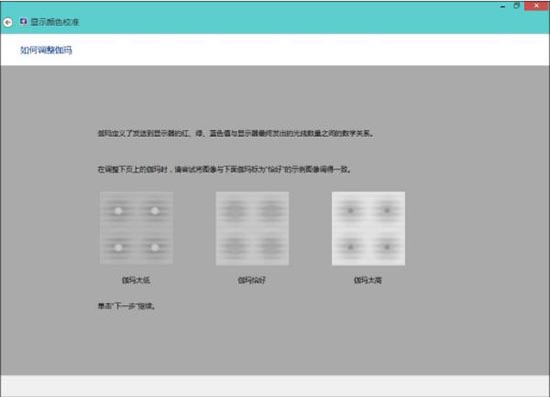The height and width of the screenshot is (397, 550).
Task: Click the label '伽玛太高'
Action: (x=368, y=280)
